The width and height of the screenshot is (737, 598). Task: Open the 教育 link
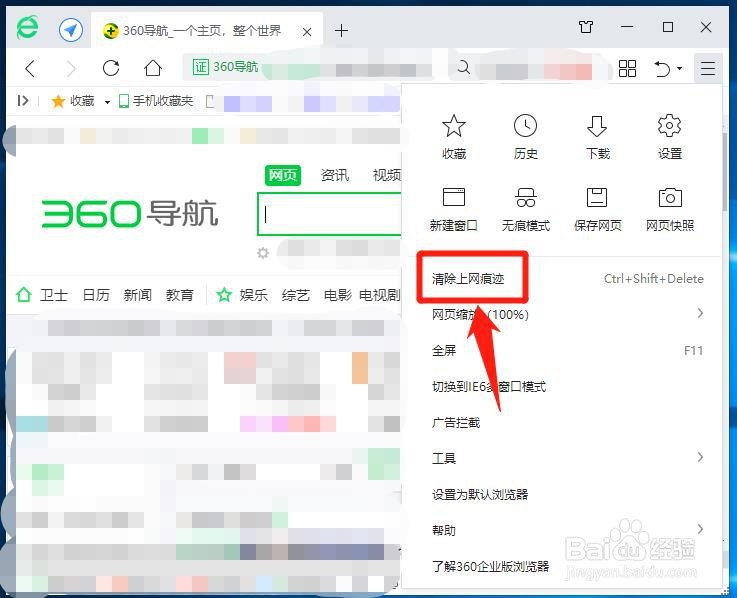tap(180, 295)
